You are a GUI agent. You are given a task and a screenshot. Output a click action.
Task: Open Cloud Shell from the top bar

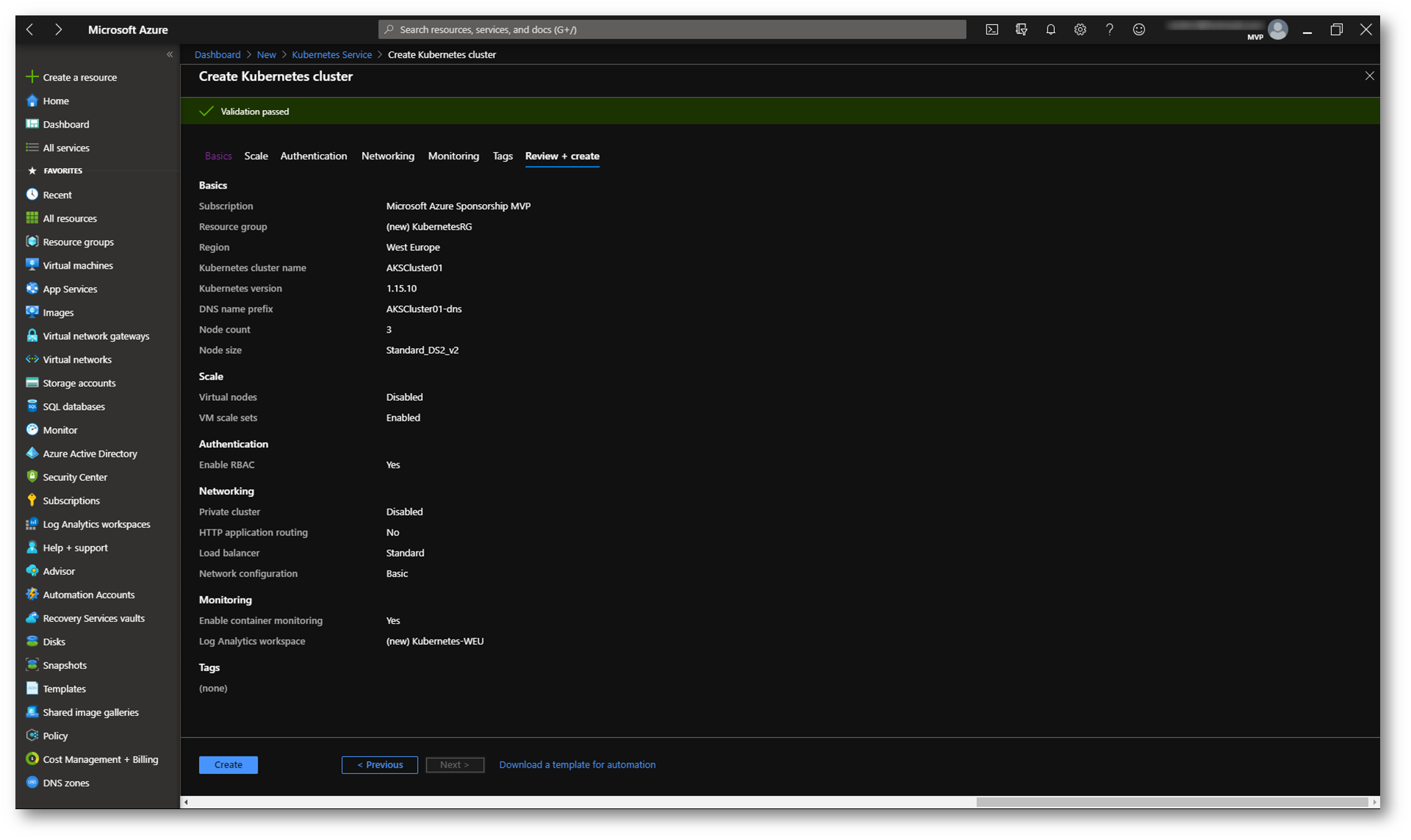click(x=992, y=29)
